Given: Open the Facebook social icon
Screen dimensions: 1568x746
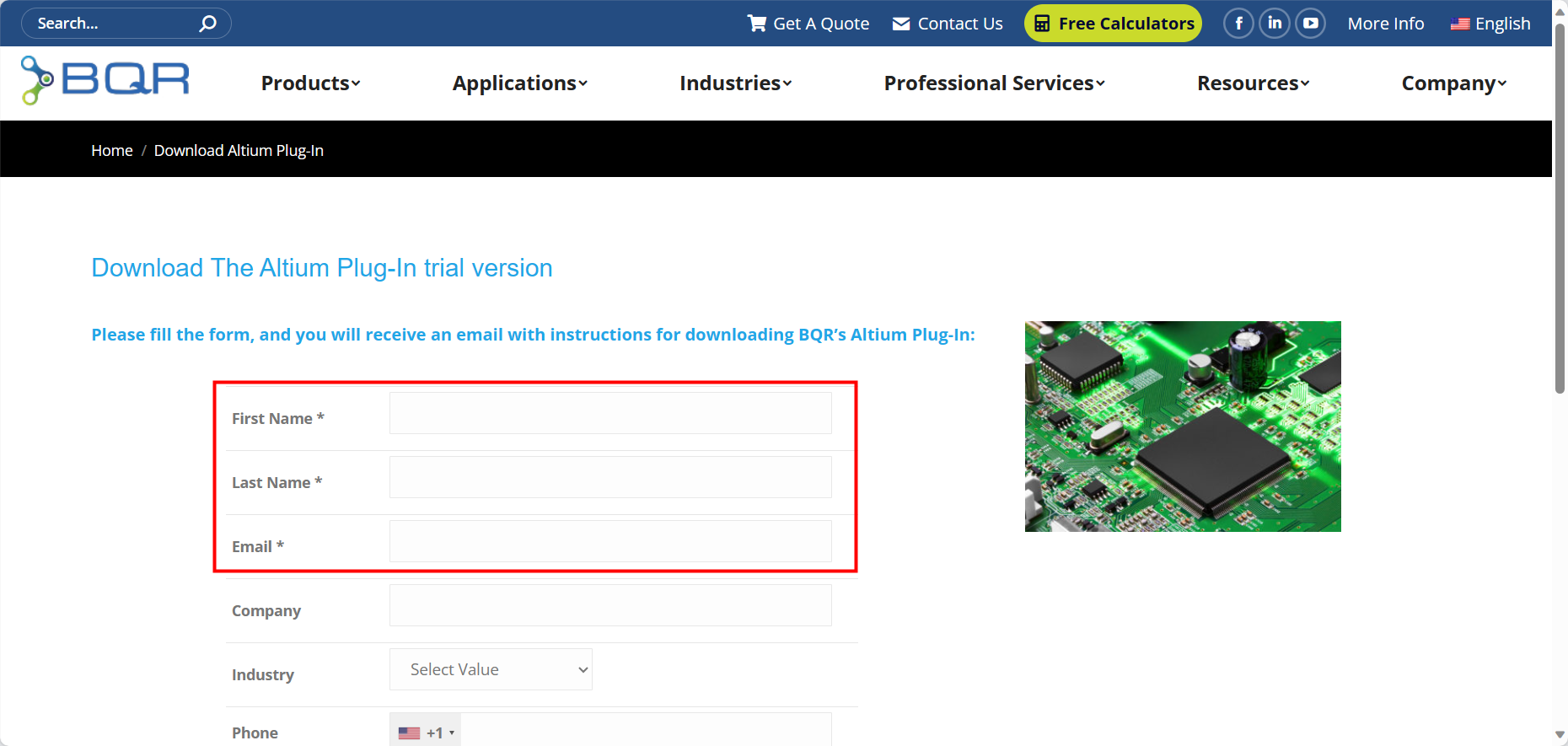Looking at the screenshot, I should (1238, 24).
